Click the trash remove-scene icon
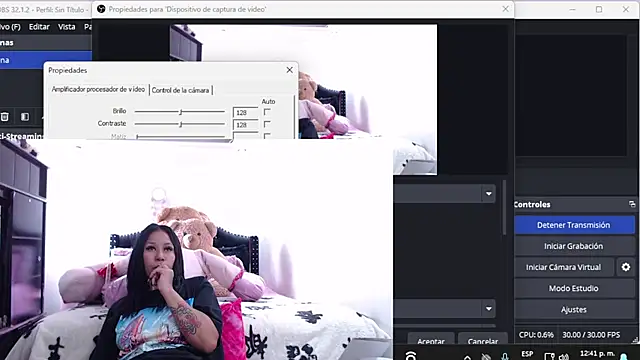The image size is (640, 360). (4, 117)
